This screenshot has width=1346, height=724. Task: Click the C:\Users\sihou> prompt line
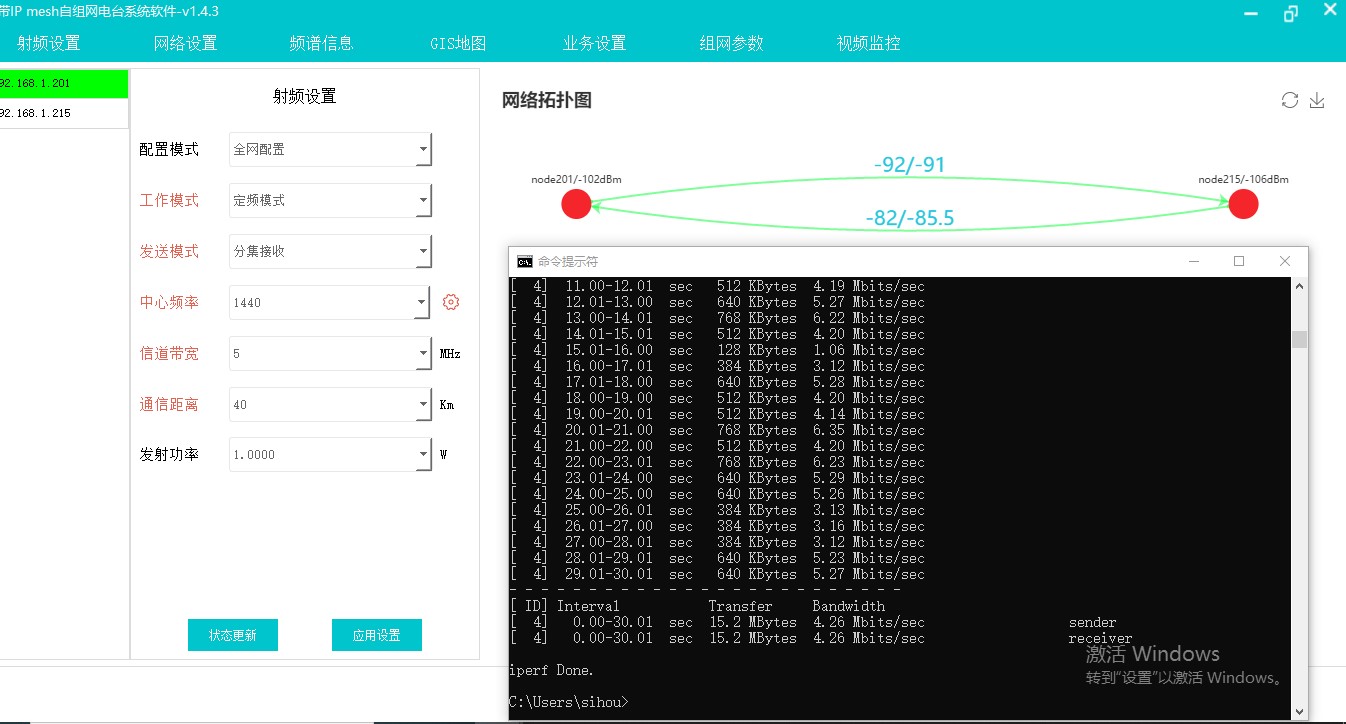coord(569,702)
